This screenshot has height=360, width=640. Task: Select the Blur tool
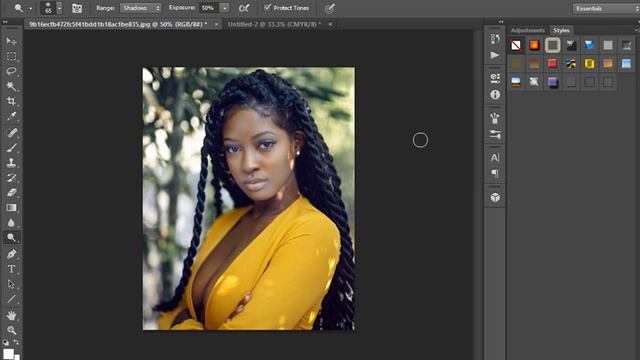pos(11,222)
